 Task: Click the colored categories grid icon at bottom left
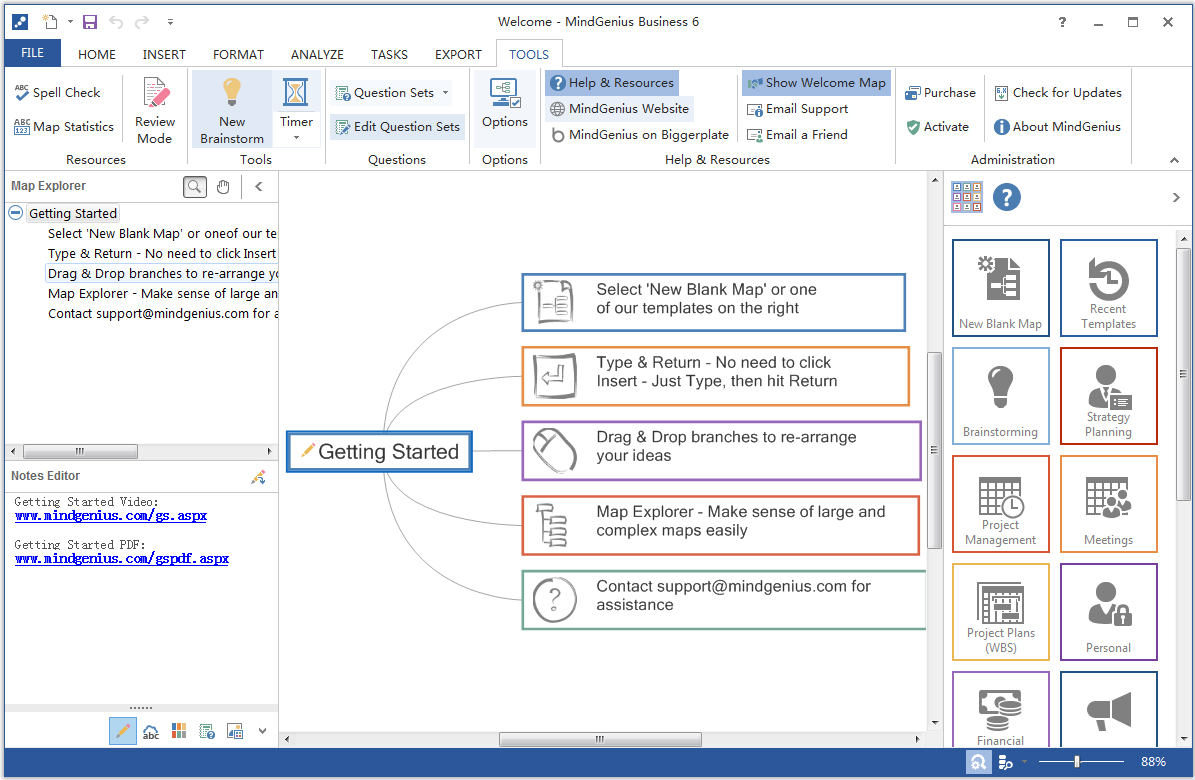coord(179,731)
